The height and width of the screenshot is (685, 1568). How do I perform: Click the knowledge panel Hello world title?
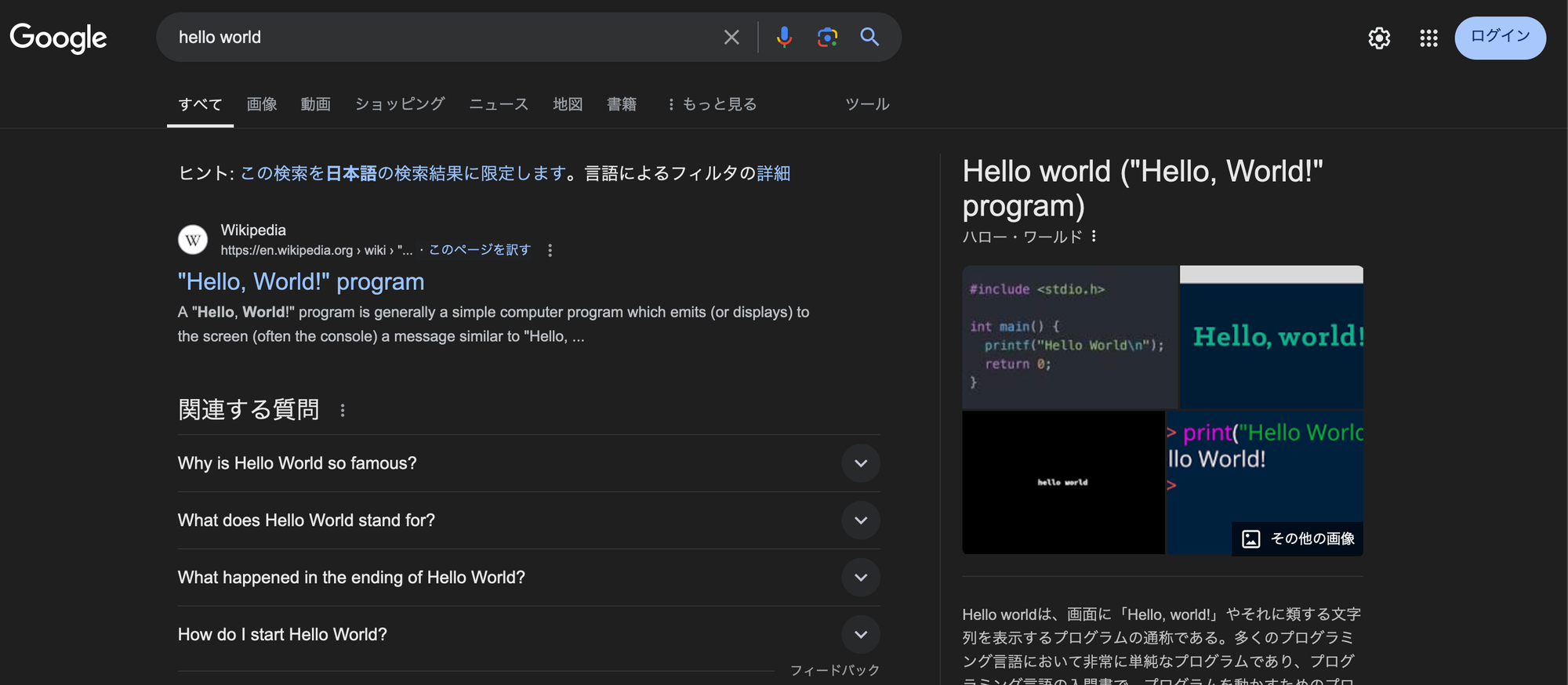[x=1142, y=188]
